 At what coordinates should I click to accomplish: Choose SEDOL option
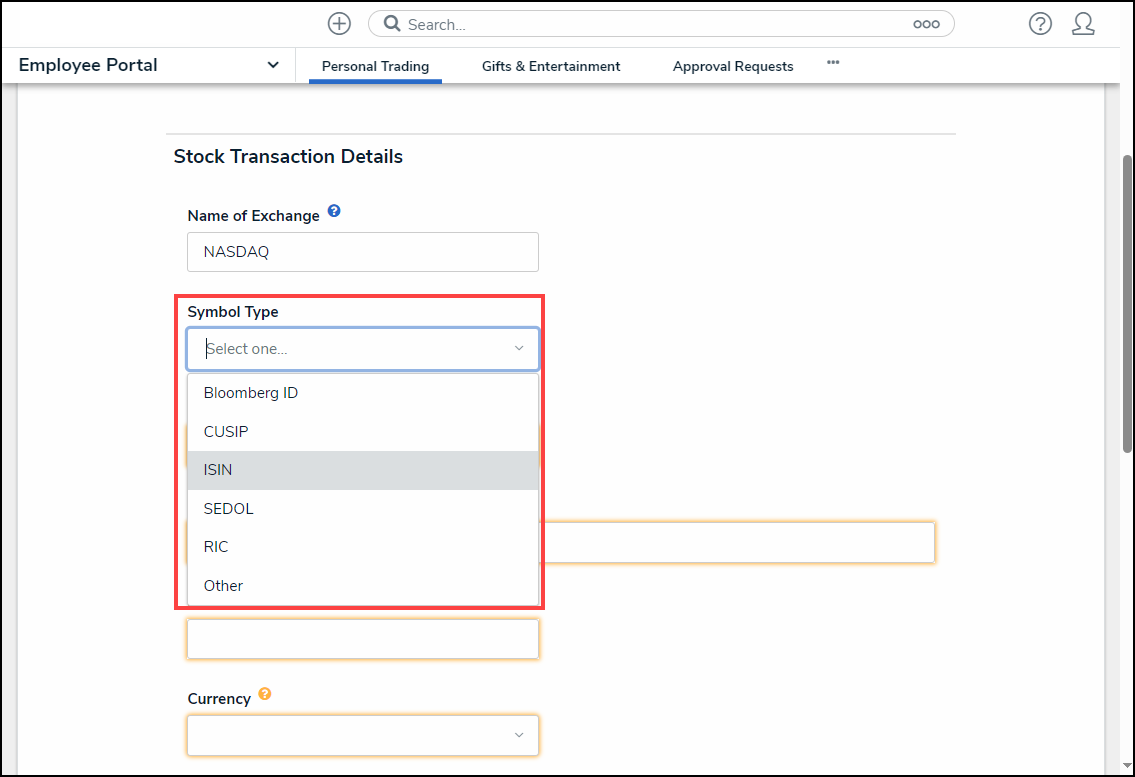click(229, 509)
